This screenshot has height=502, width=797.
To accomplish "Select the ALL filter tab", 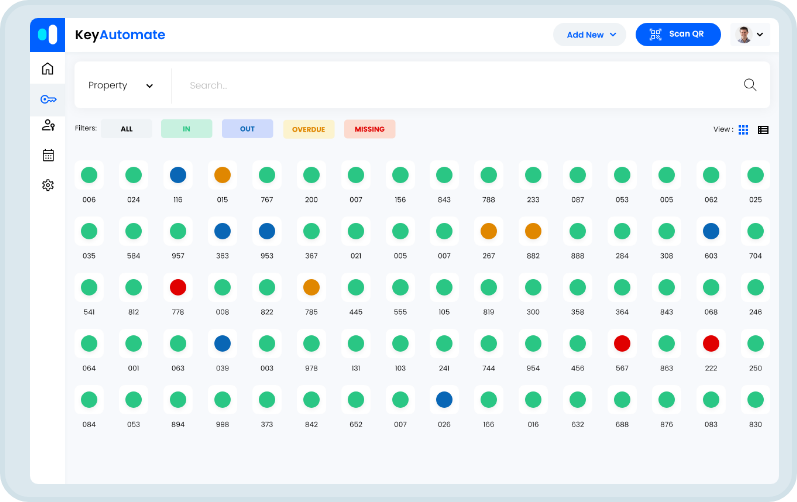I will pyautogui.click(x=126, y=129).
